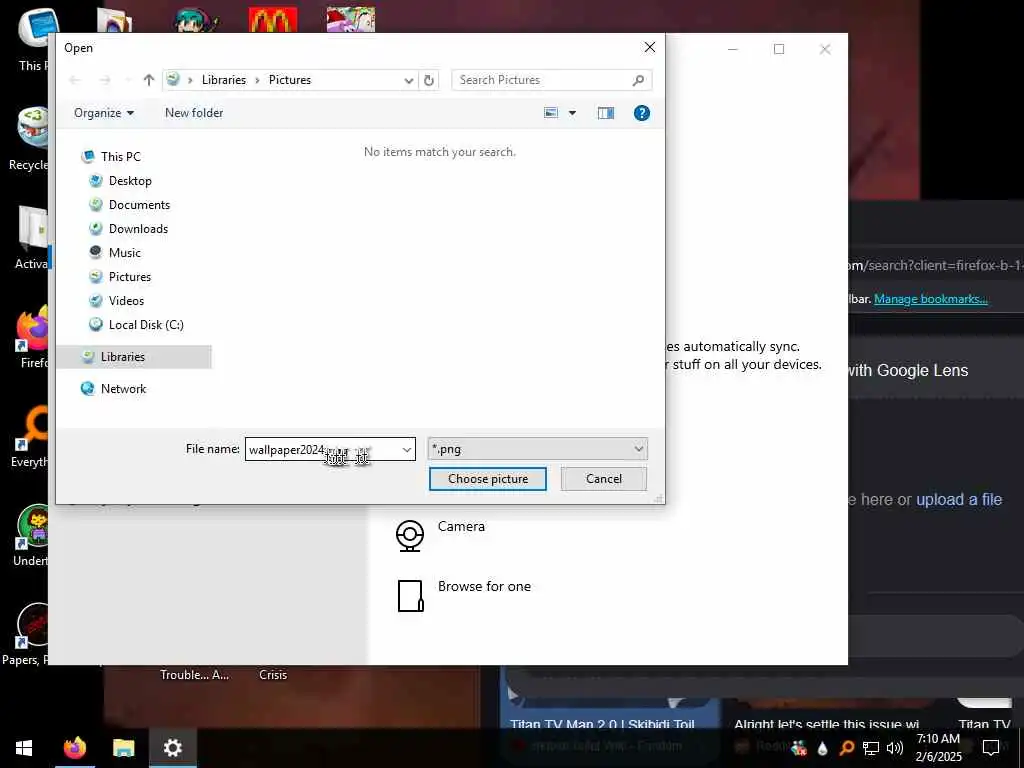Select Network in navigation pane
Viewport: 1024px width, 768px height.
pos(123,389)
